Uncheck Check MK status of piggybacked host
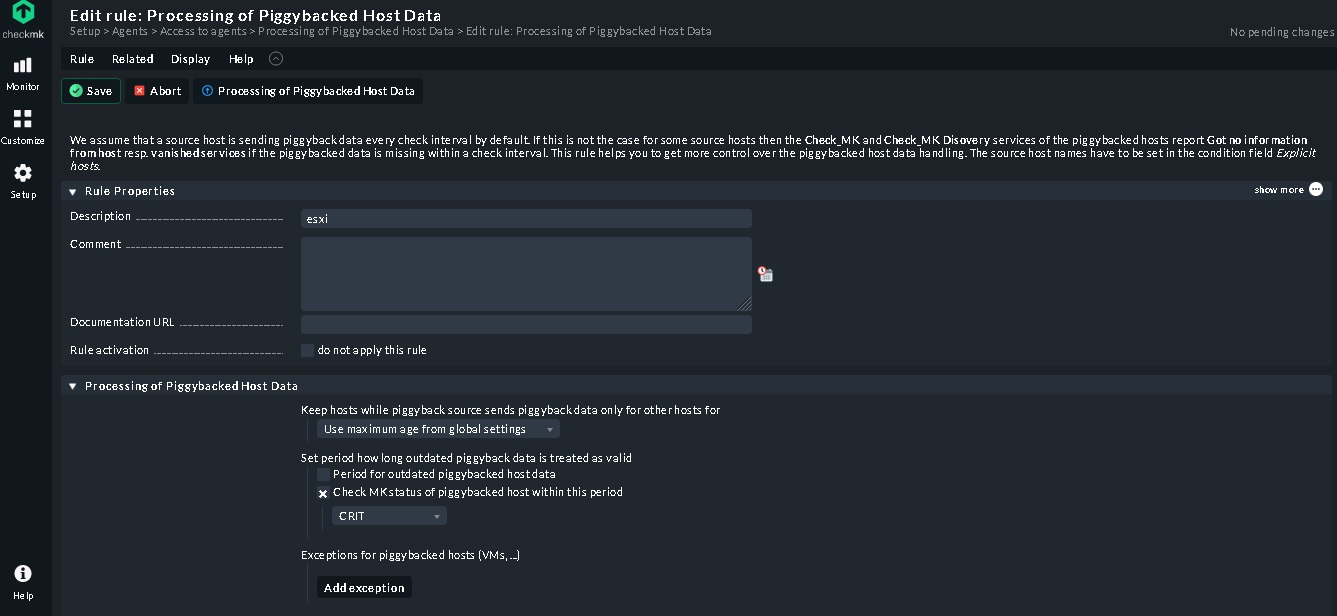Viewport: 1337px width, 616px height. click(323, 493)
